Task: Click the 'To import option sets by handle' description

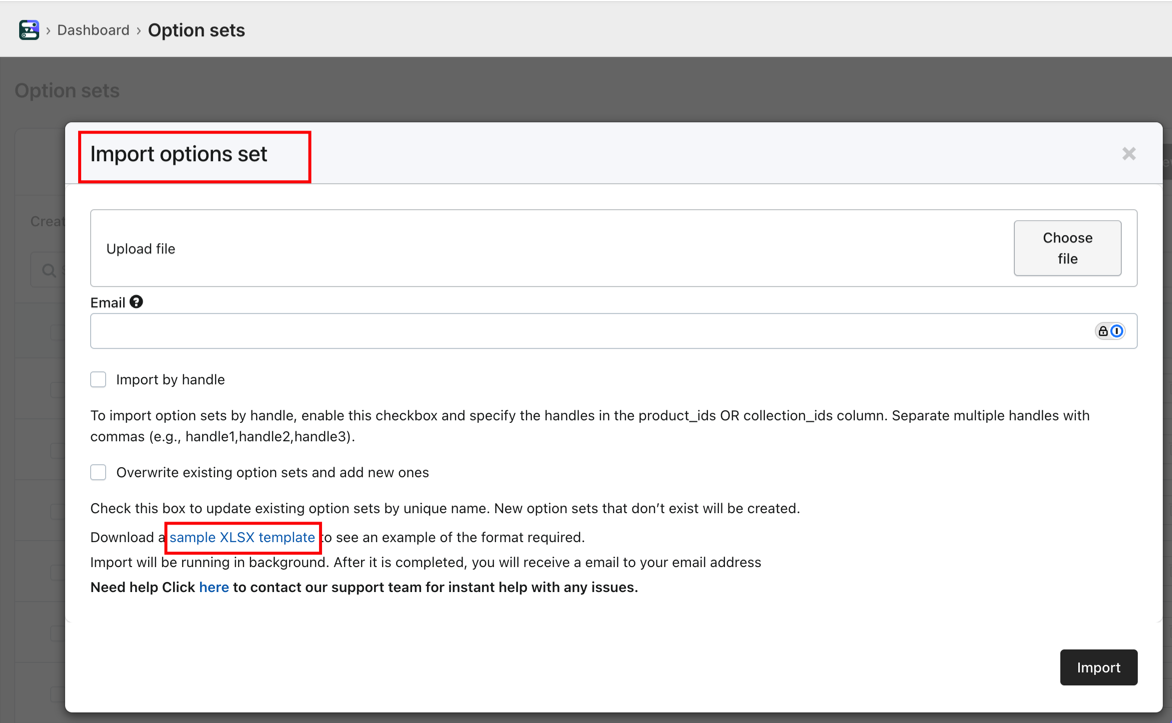Action: coord(590,426)
